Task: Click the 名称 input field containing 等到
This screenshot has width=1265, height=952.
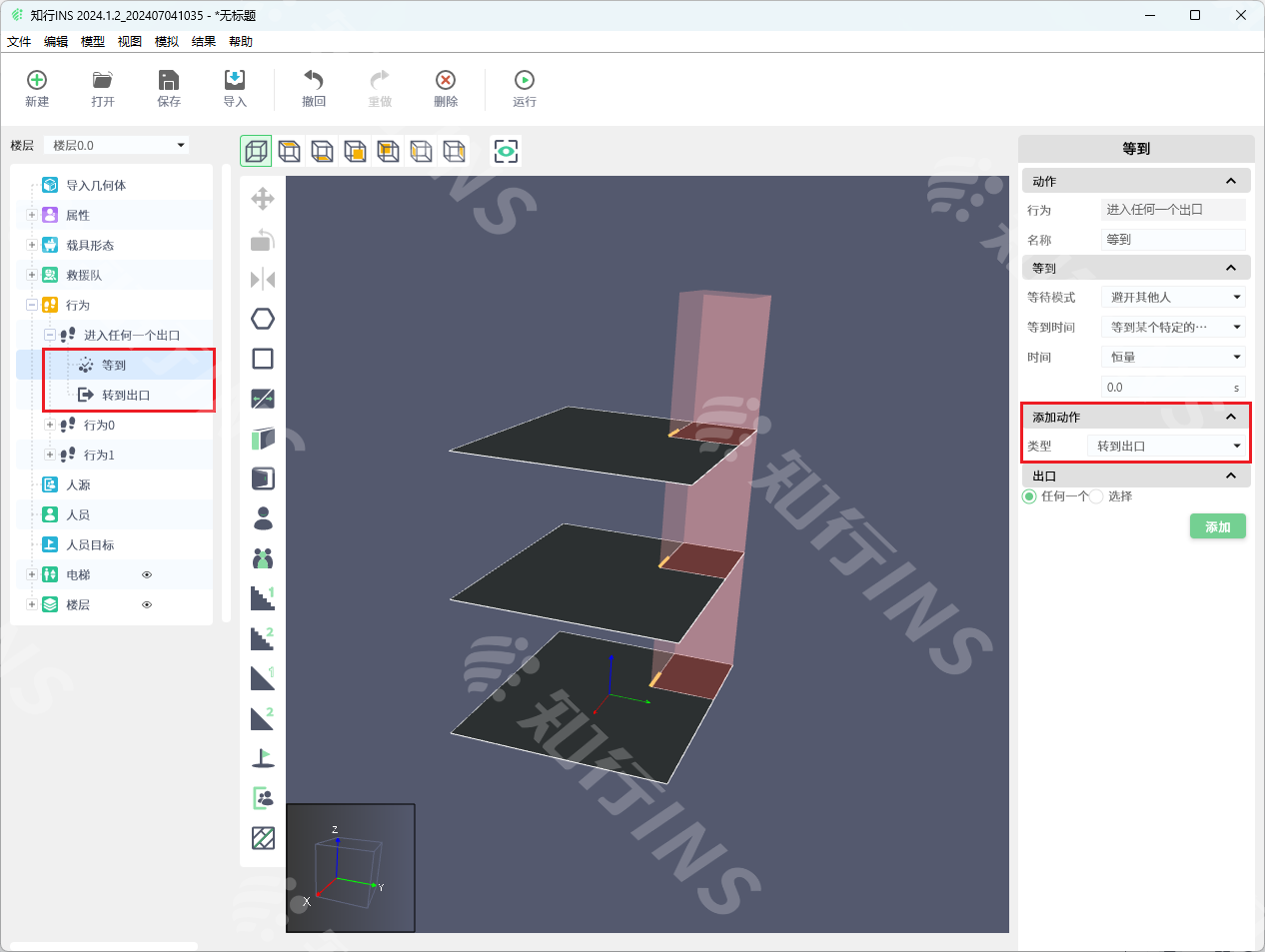Action: (1173, 240)
